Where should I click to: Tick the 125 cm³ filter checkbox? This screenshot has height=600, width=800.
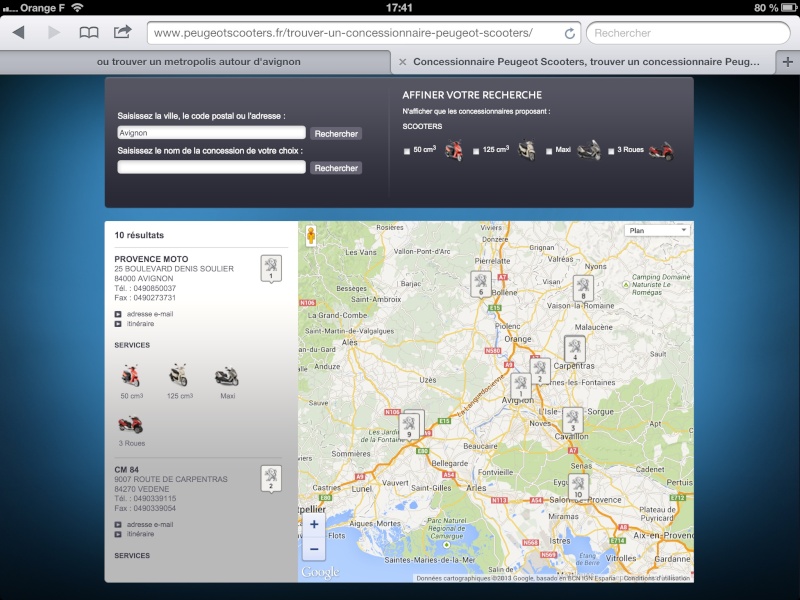point(476,151)
